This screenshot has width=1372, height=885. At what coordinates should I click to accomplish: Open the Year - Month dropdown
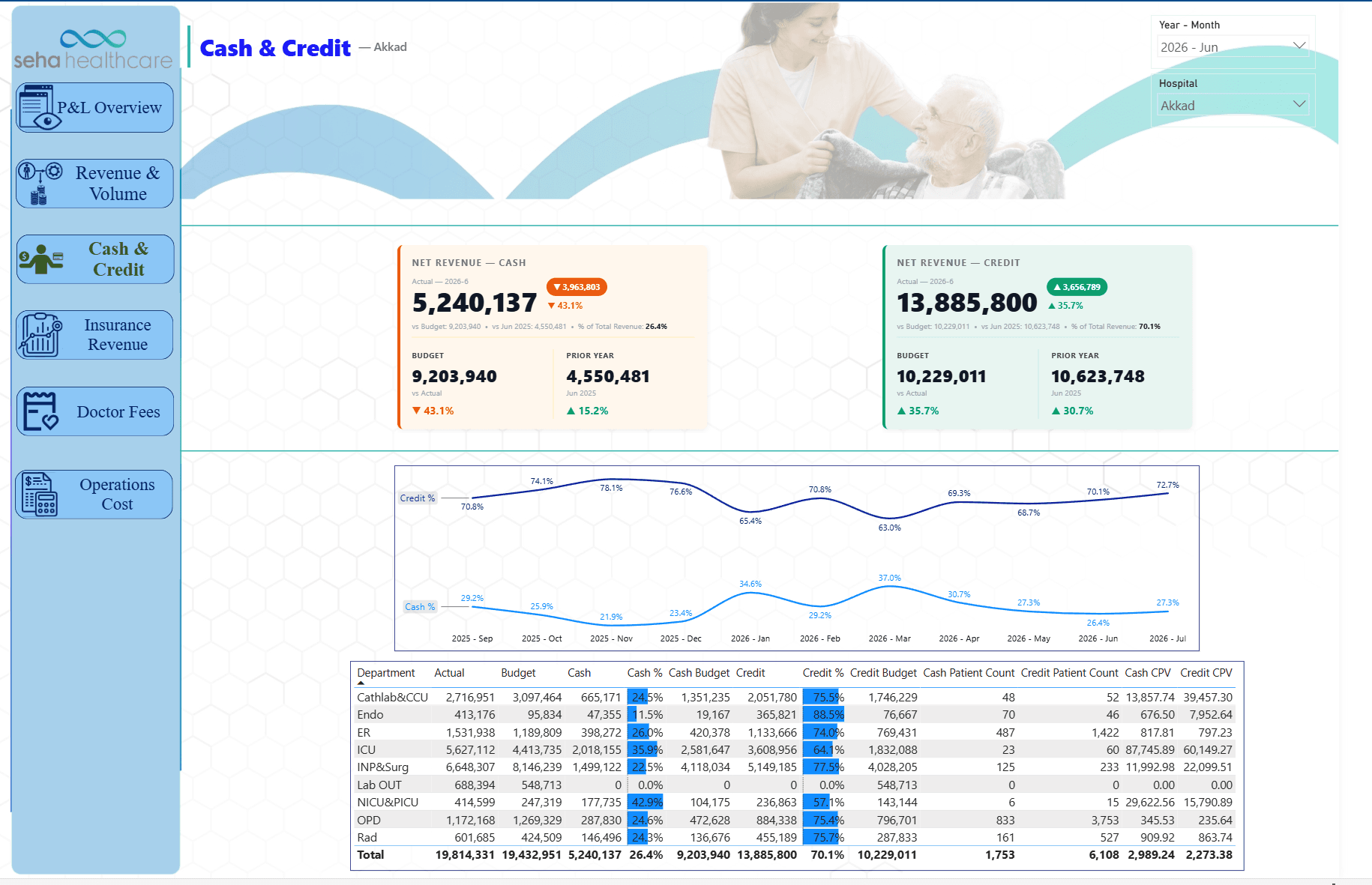1233,47
